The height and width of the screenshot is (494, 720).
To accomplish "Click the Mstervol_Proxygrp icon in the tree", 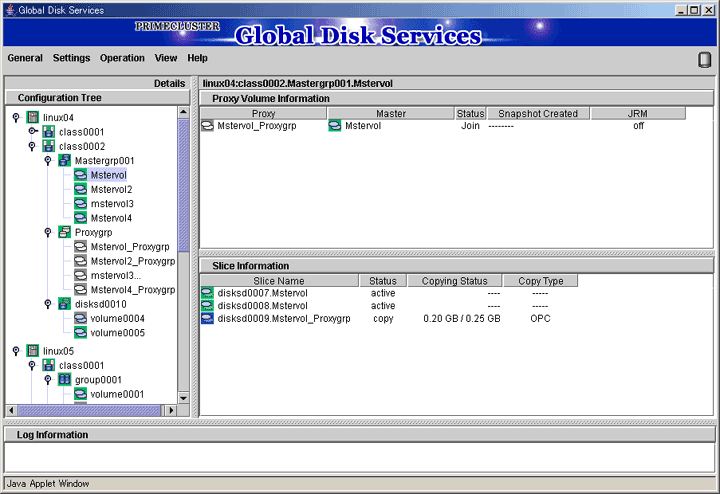I will (x=80, y=247).
